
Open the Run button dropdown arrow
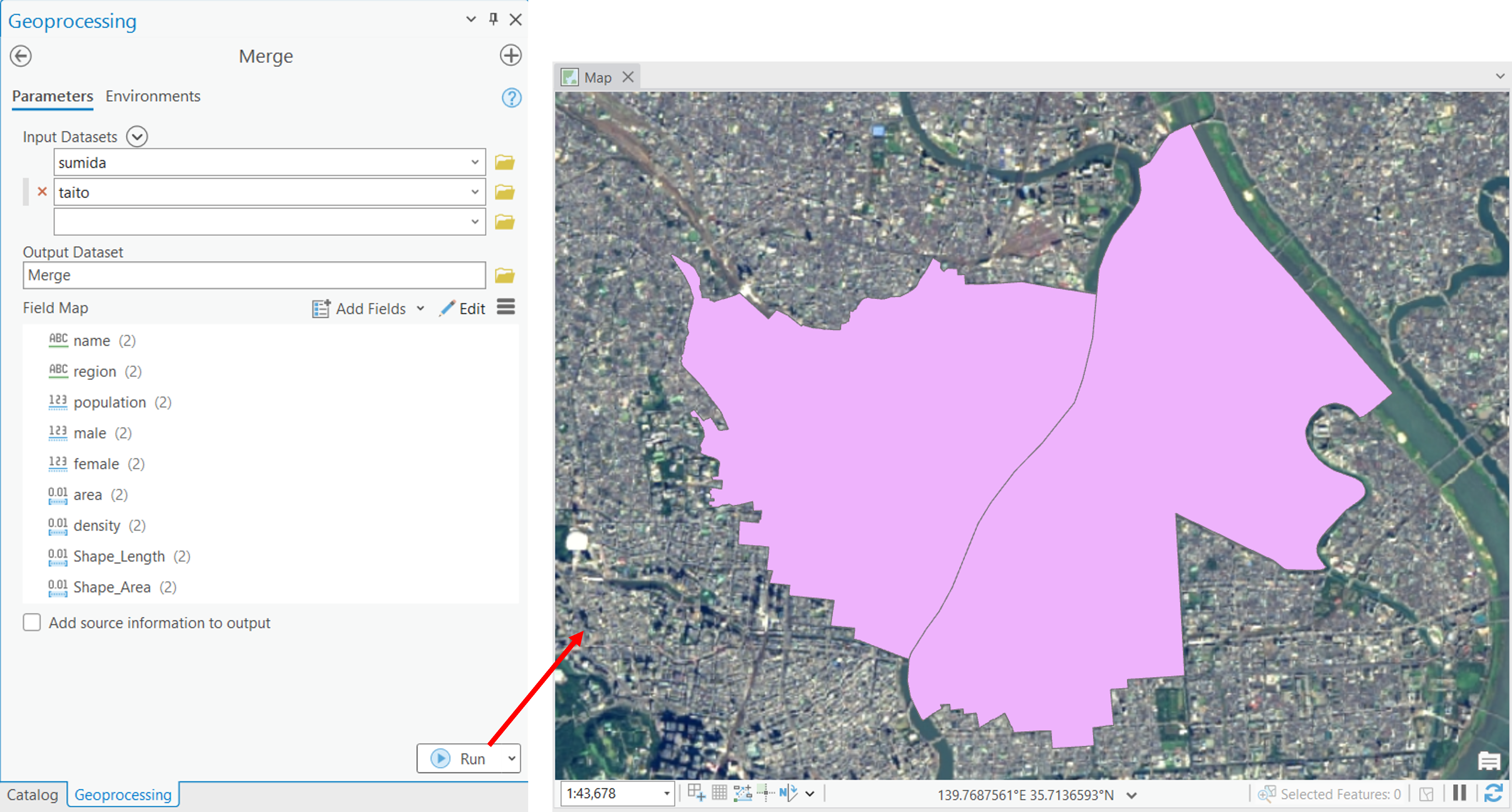tap(511, 759)
